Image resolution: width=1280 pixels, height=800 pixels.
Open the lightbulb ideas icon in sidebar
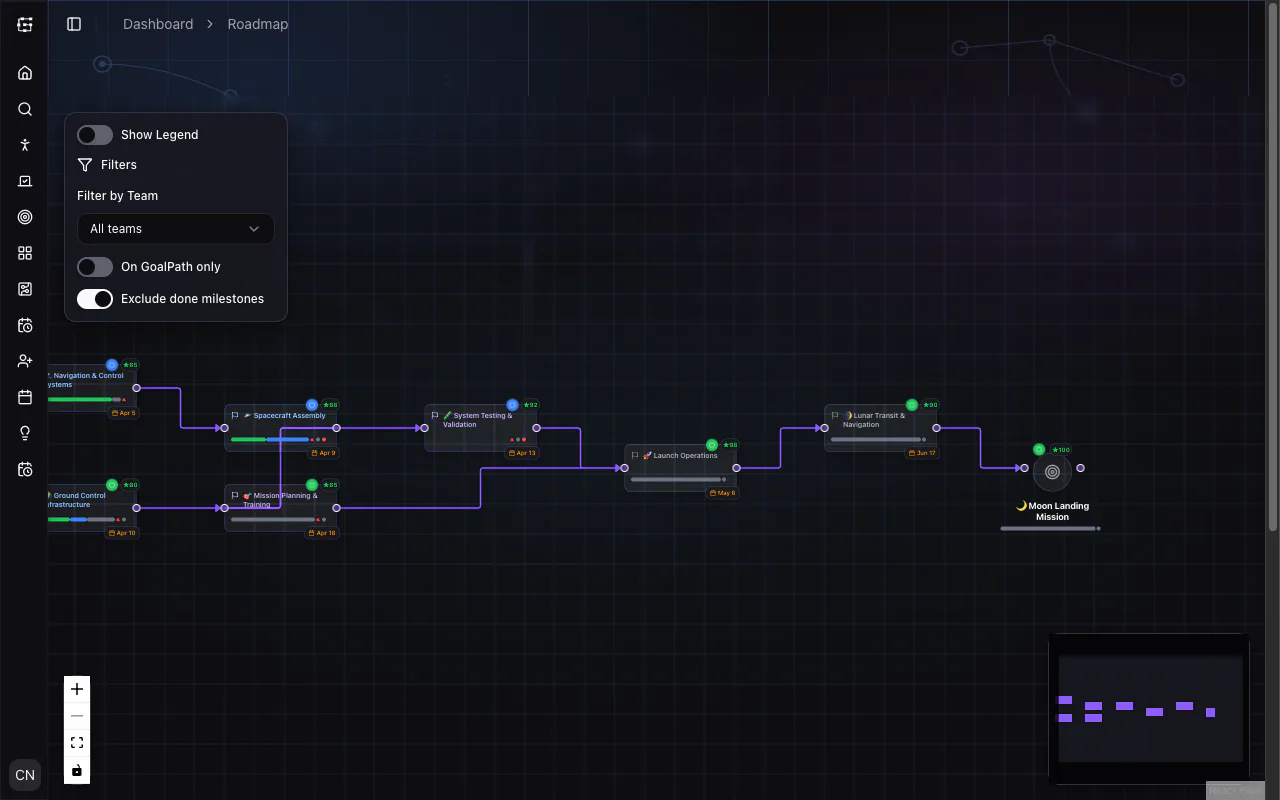25,433
